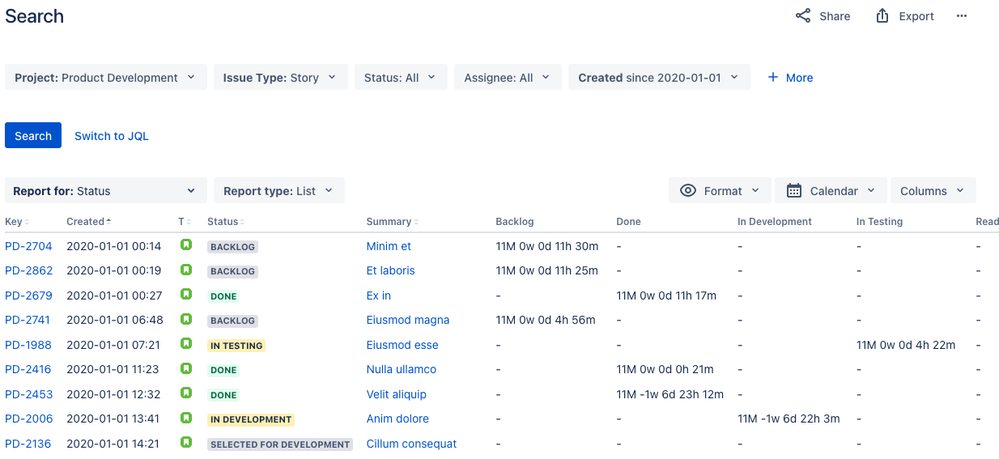
Task: Click the 11M 0w 0d 11h 30m cell
Action: [547, 245]
